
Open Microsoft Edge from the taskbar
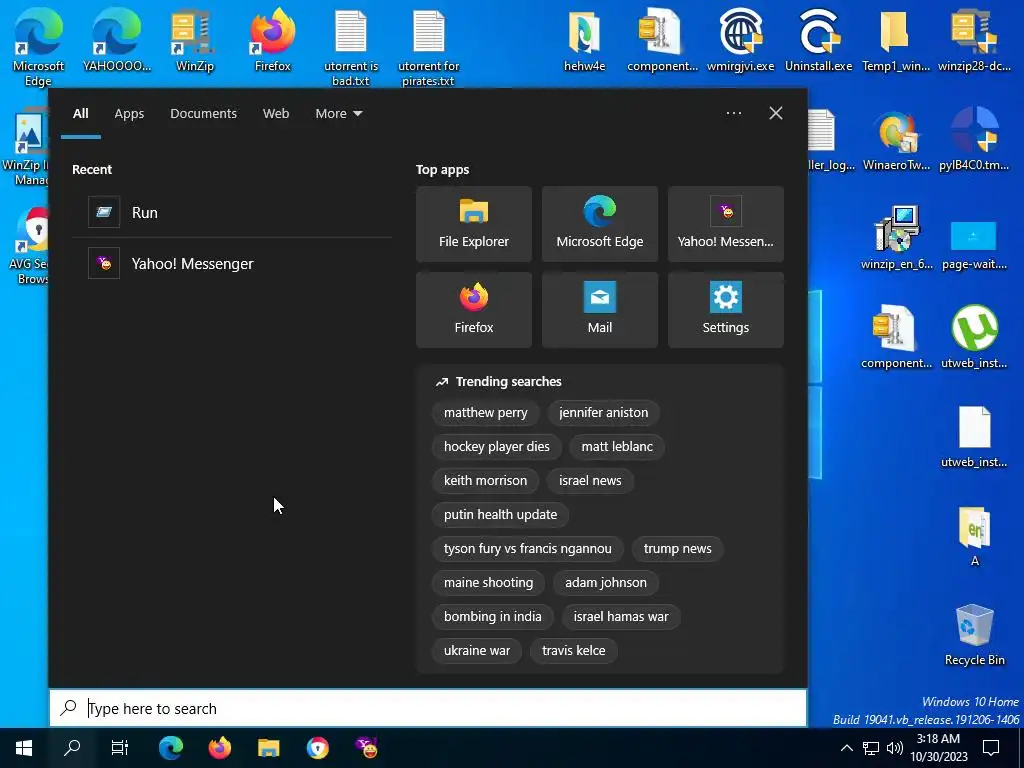pos(171,748)
